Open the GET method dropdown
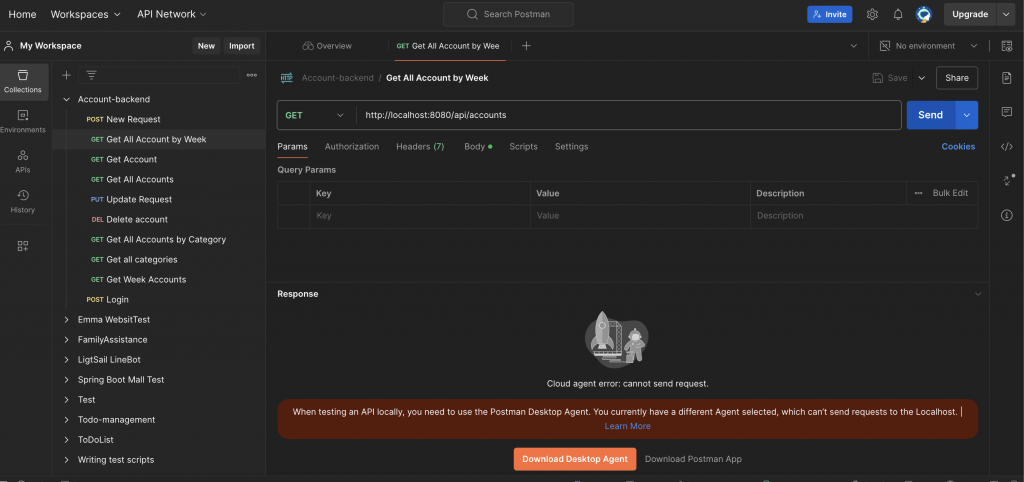 (314, 115)
